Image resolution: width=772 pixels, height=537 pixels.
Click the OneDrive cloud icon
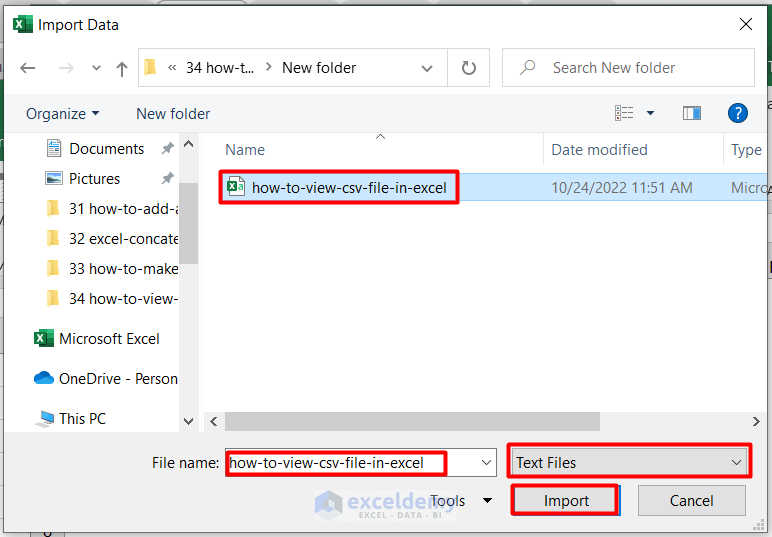coord(44,378)
